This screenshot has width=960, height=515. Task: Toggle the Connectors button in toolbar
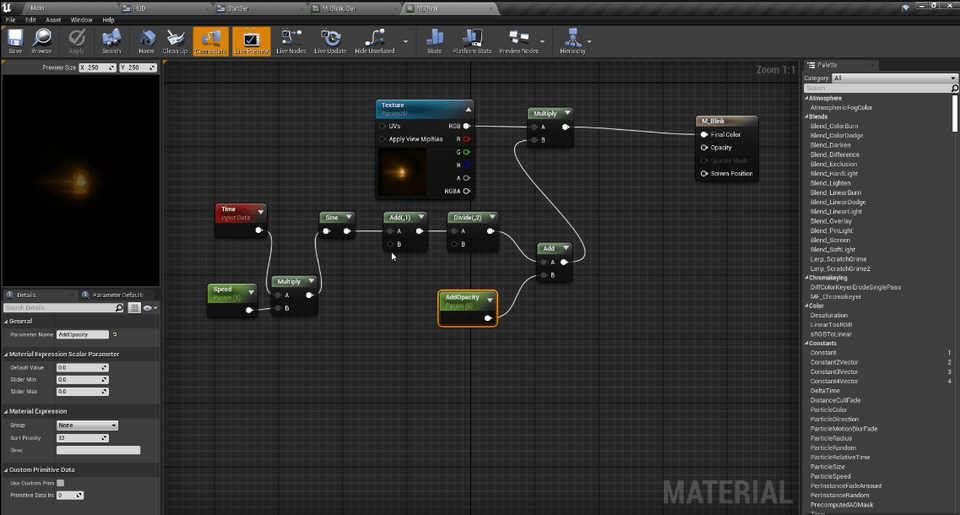pyautogui.click(x=211, y=40)
